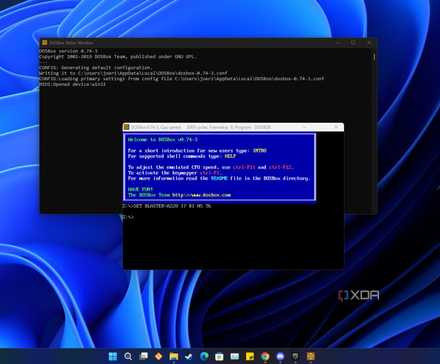Screen dimensions: 440x364
Task: Maximize the DOSBox Status Window
Action: pos(353,43)
